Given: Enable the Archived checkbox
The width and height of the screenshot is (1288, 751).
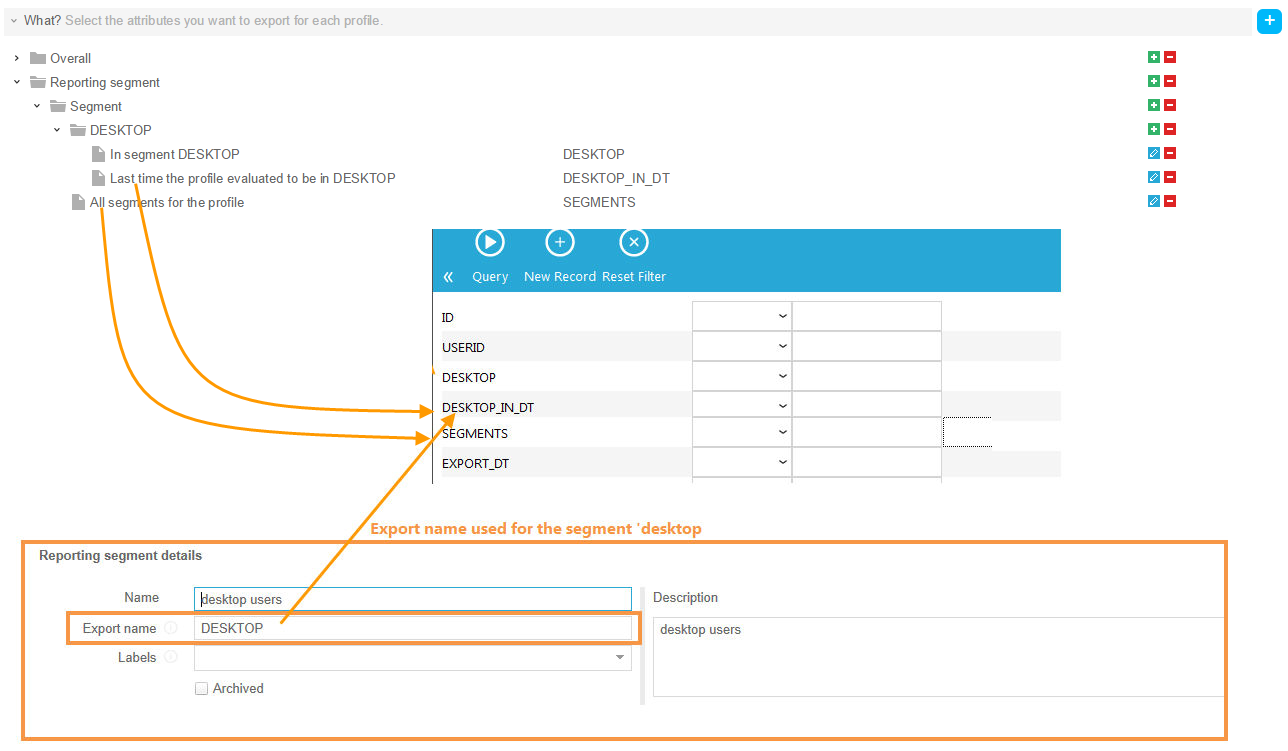Looking at the screenshot, I should pyautogui.click(x=202, y=689).
